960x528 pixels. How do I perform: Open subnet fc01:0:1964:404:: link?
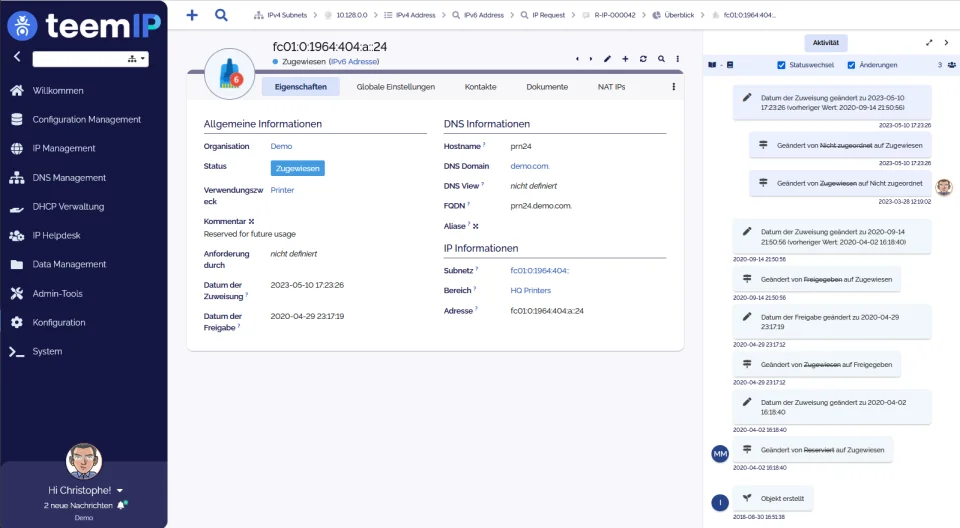539,271
